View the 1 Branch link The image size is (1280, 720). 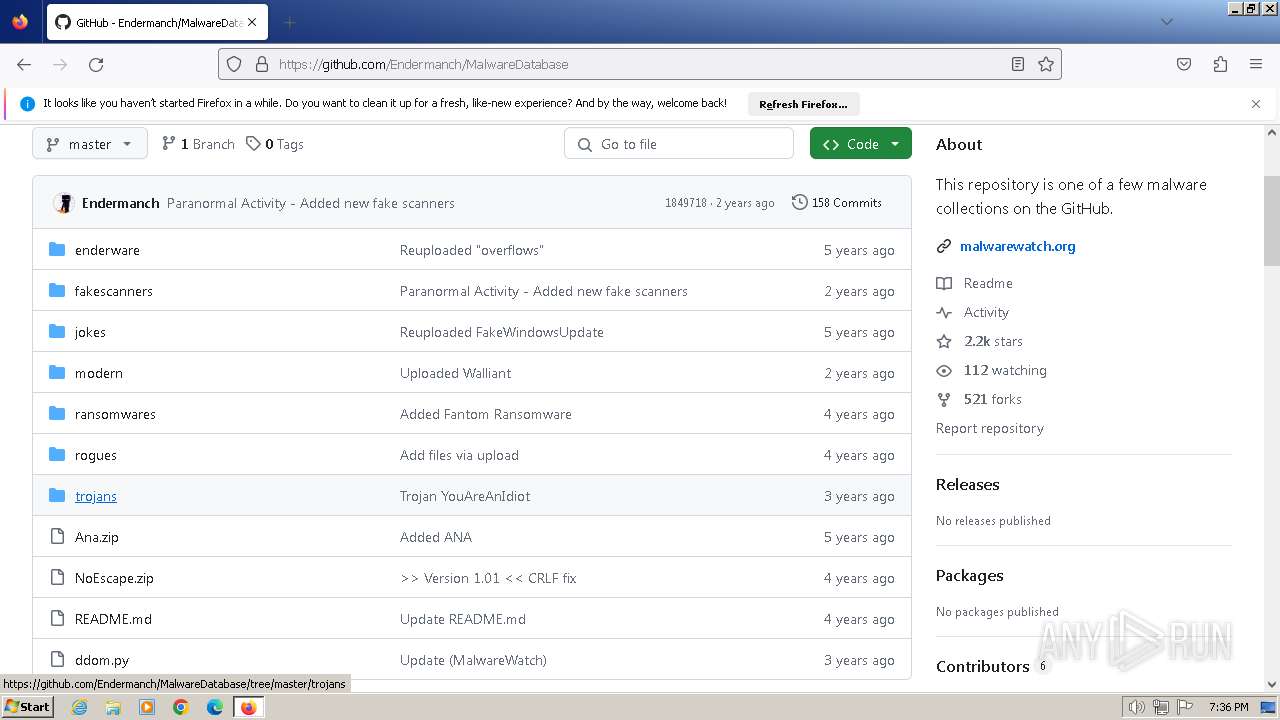pyautogui.click(x=198, y=144)
